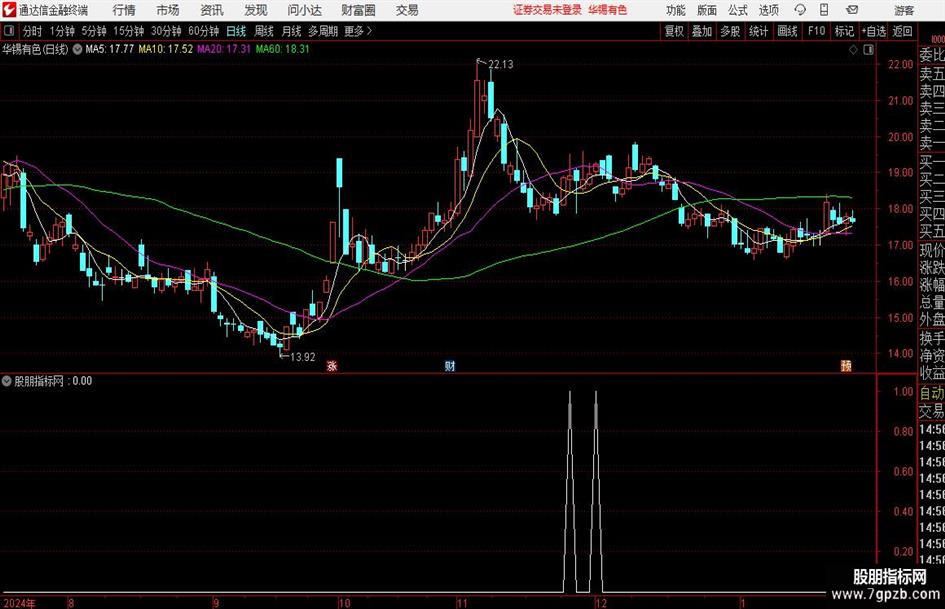The image size is (945, 609).
Task: Toggle the left sidebar panel icon
Action: pos(8,31)
